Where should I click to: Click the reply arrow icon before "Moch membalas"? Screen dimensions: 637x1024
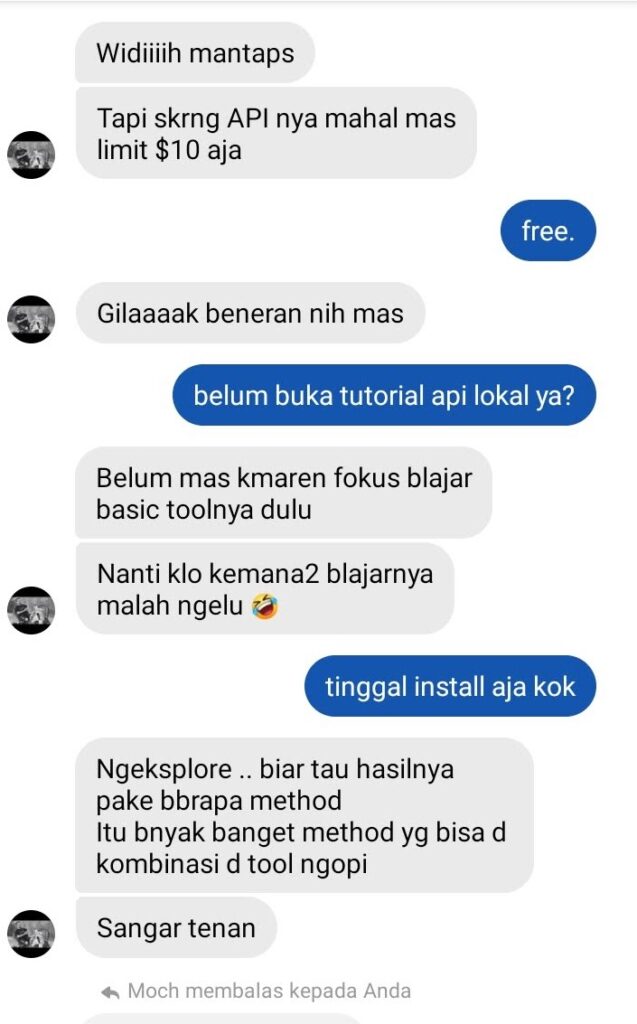tap(110, 993)
